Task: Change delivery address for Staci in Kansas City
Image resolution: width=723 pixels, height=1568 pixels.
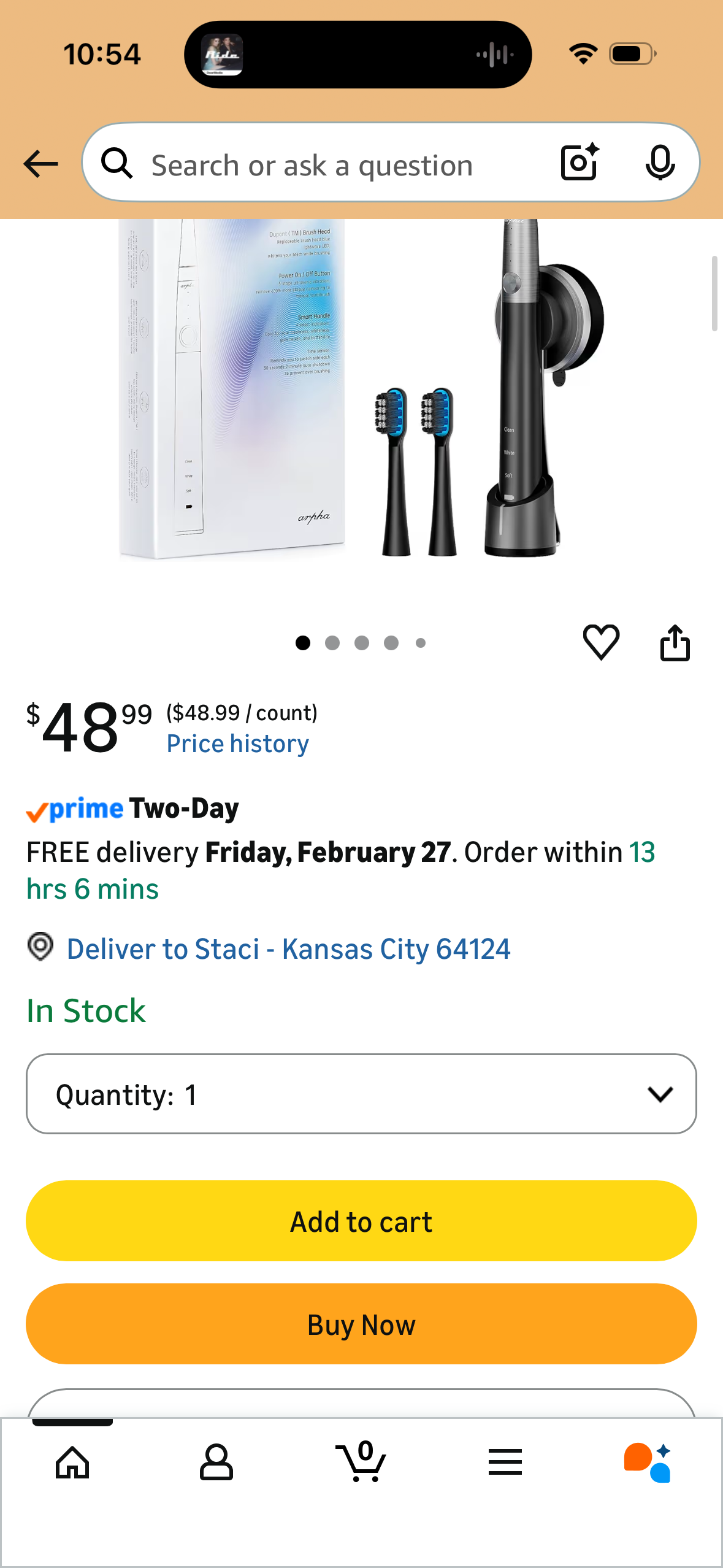Action: [x=288, y=948]
